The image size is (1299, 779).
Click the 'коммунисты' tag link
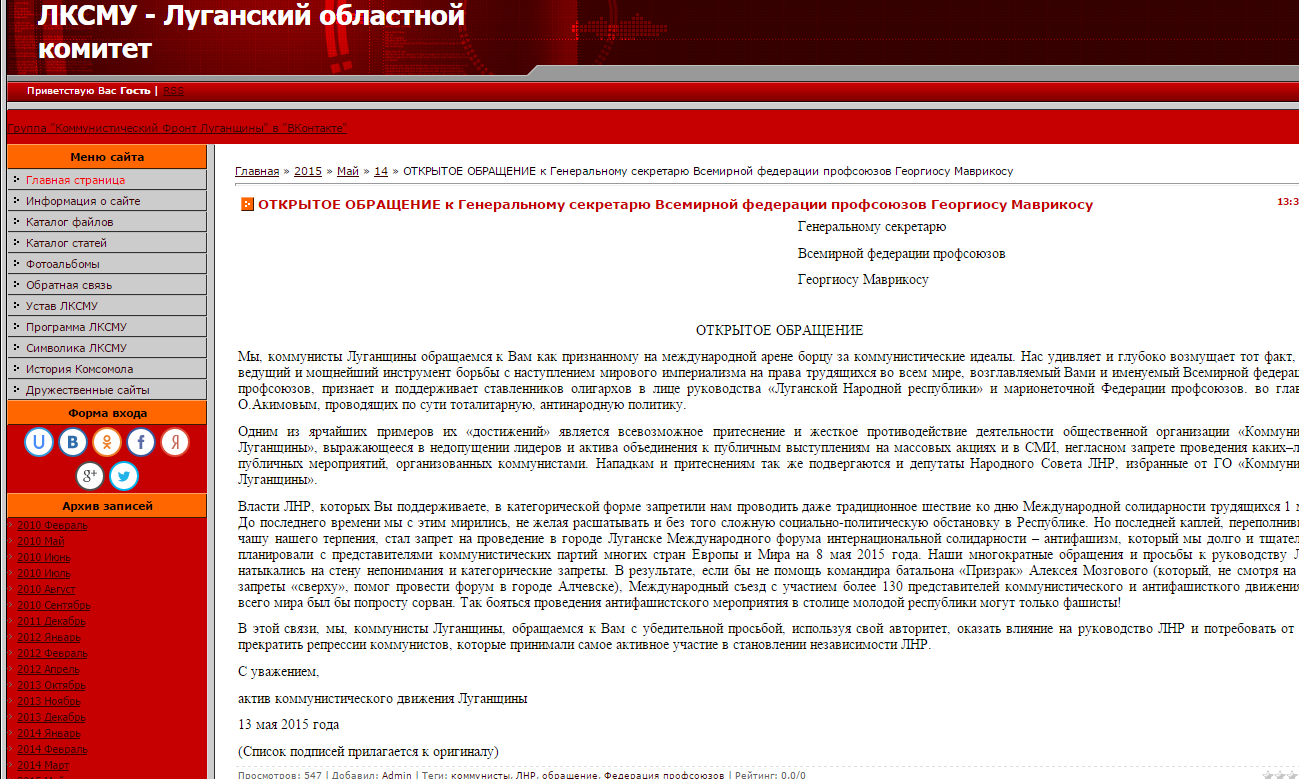(480, 775)
